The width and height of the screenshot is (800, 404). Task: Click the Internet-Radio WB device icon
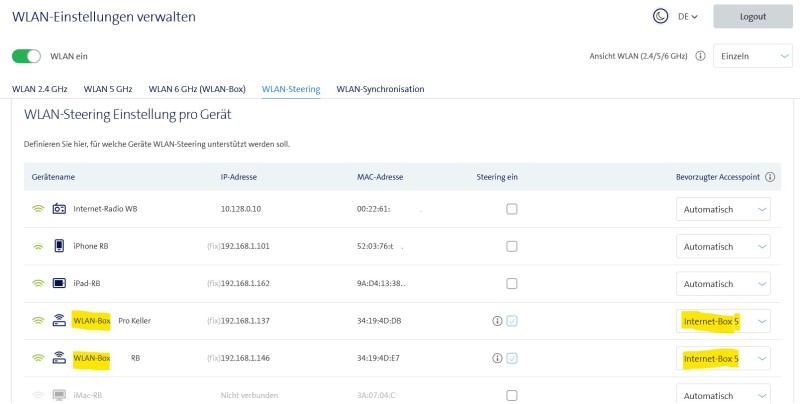[59, 209]
